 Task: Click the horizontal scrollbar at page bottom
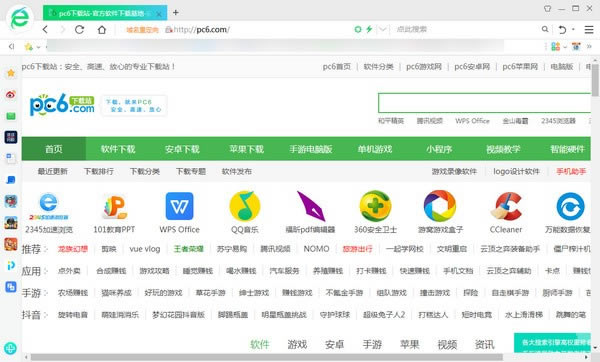point(267,357)
